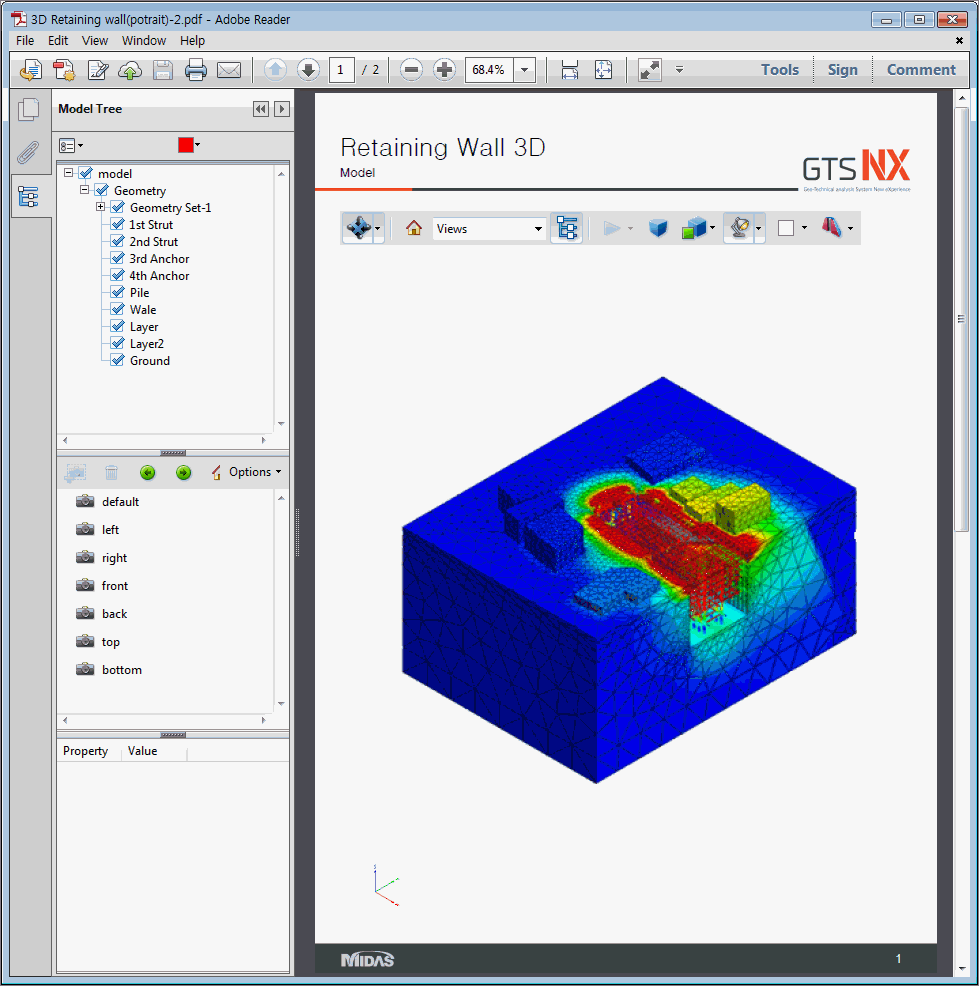Click the email envelope icon
The image size is (979, 986).
click(229, 70)
